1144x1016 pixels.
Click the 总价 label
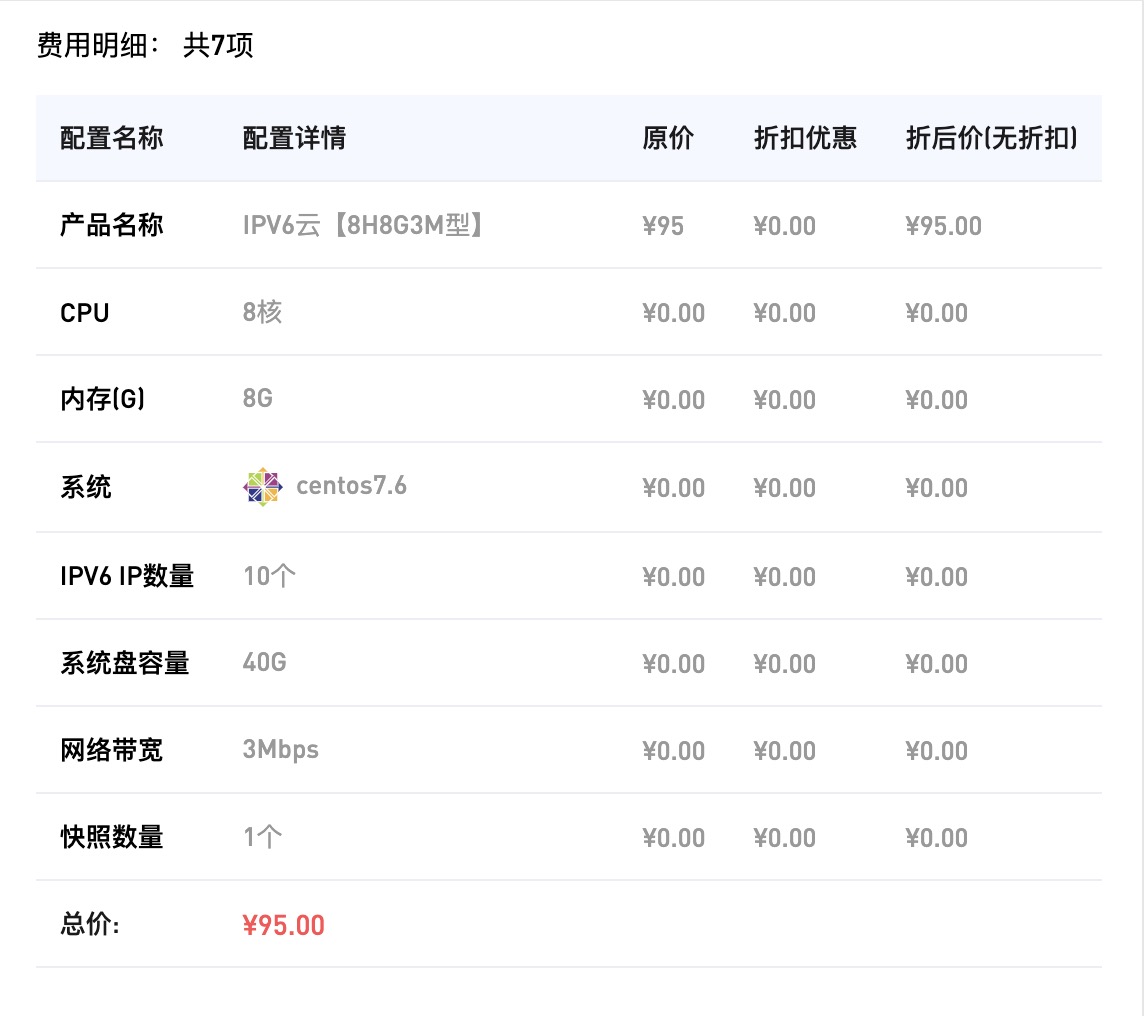(90, 924)
